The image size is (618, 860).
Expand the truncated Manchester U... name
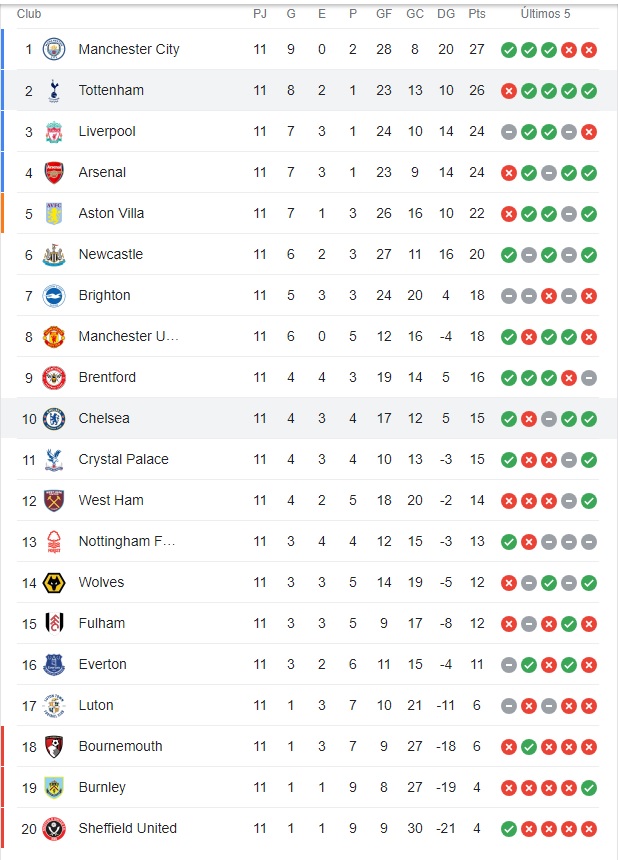(x=128, y=336)
